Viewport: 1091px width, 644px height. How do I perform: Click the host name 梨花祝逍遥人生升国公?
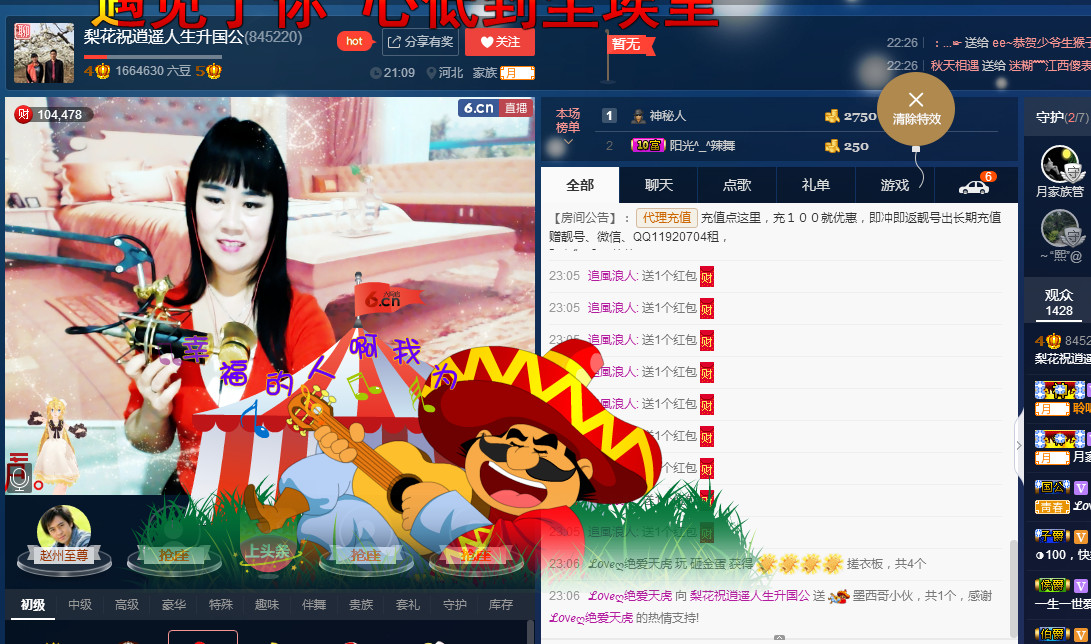(164, 36)
